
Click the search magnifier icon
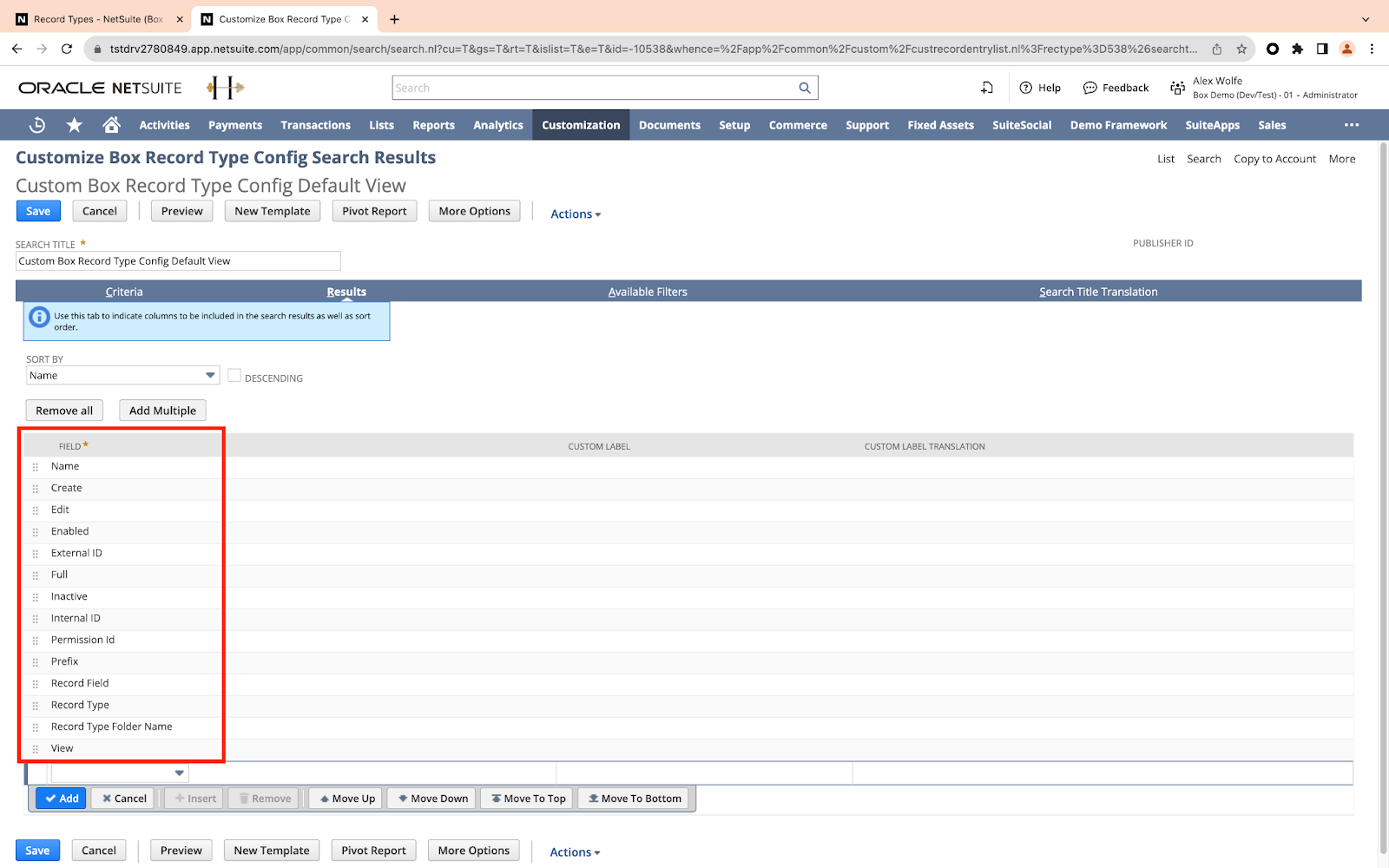pos(805,88)
